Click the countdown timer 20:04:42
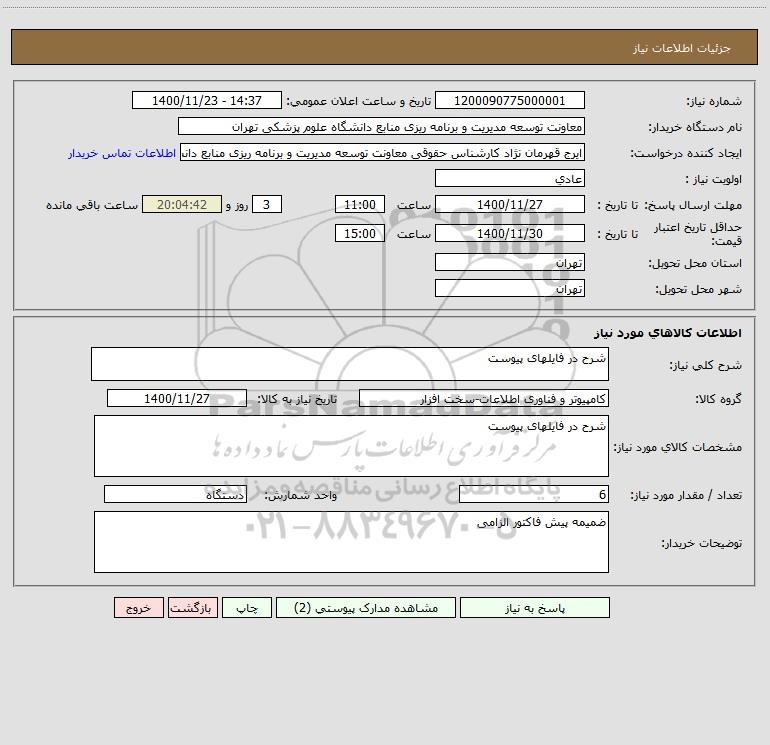Viewport: 770px width, 745px height. tap(182, 204)
